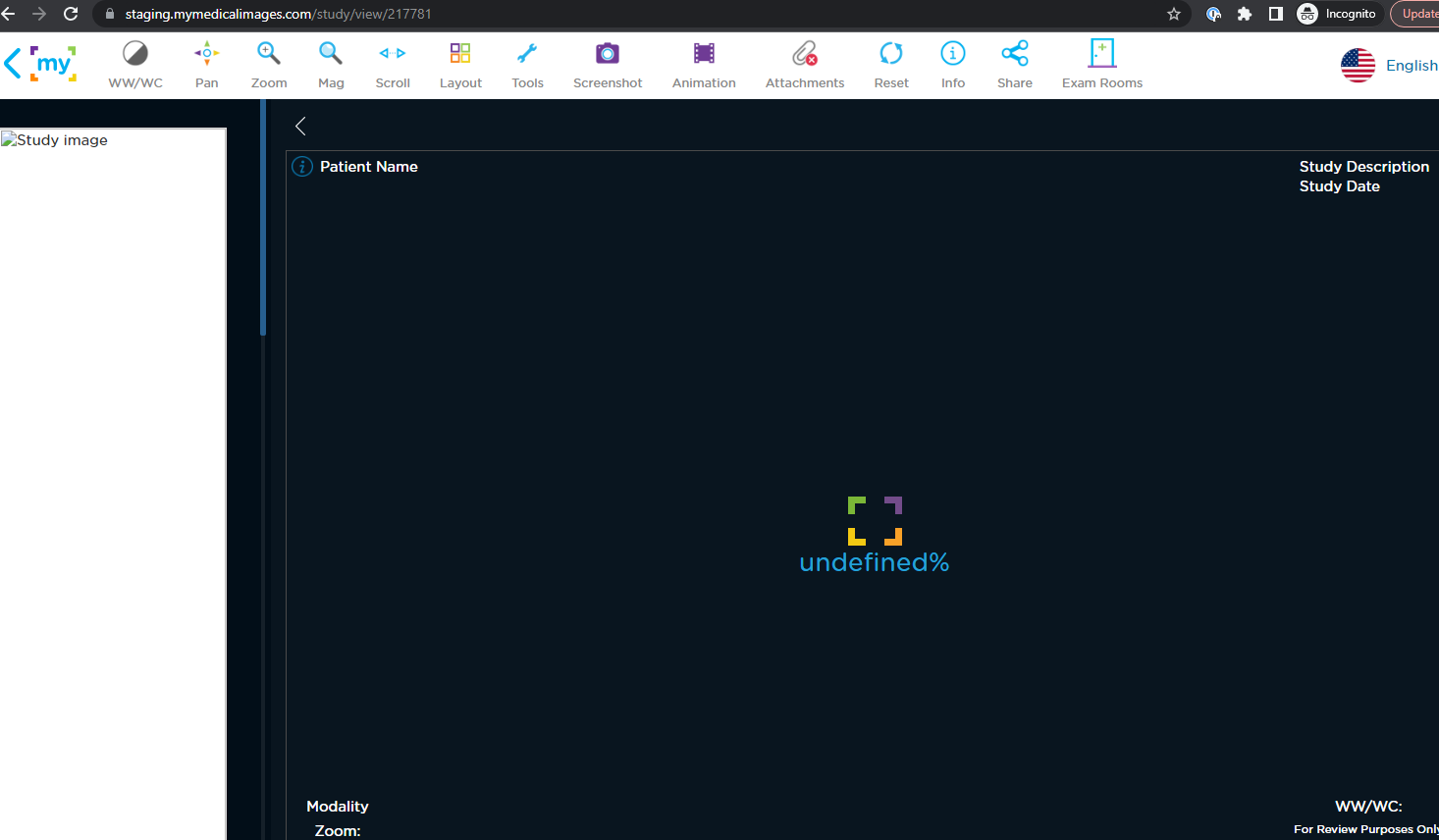Open the Tools wrench menu
This screenshot has height=840, width=1439.
click(527, 65)
